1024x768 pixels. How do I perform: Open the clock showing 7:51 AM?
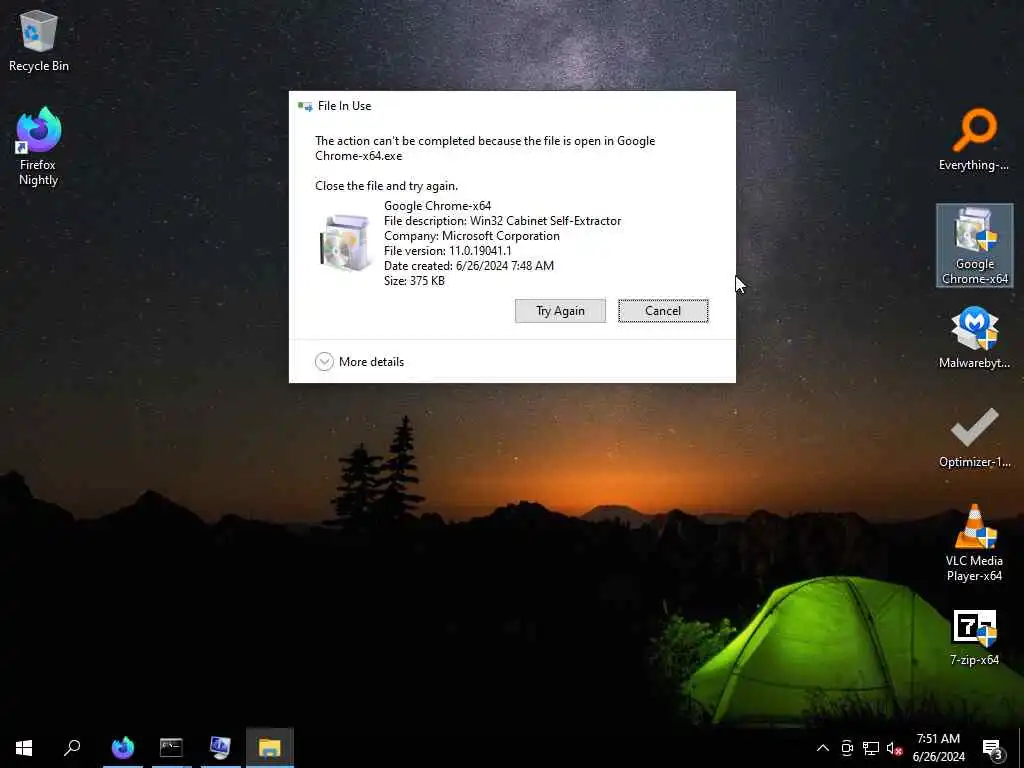click(x=938, y=748)
